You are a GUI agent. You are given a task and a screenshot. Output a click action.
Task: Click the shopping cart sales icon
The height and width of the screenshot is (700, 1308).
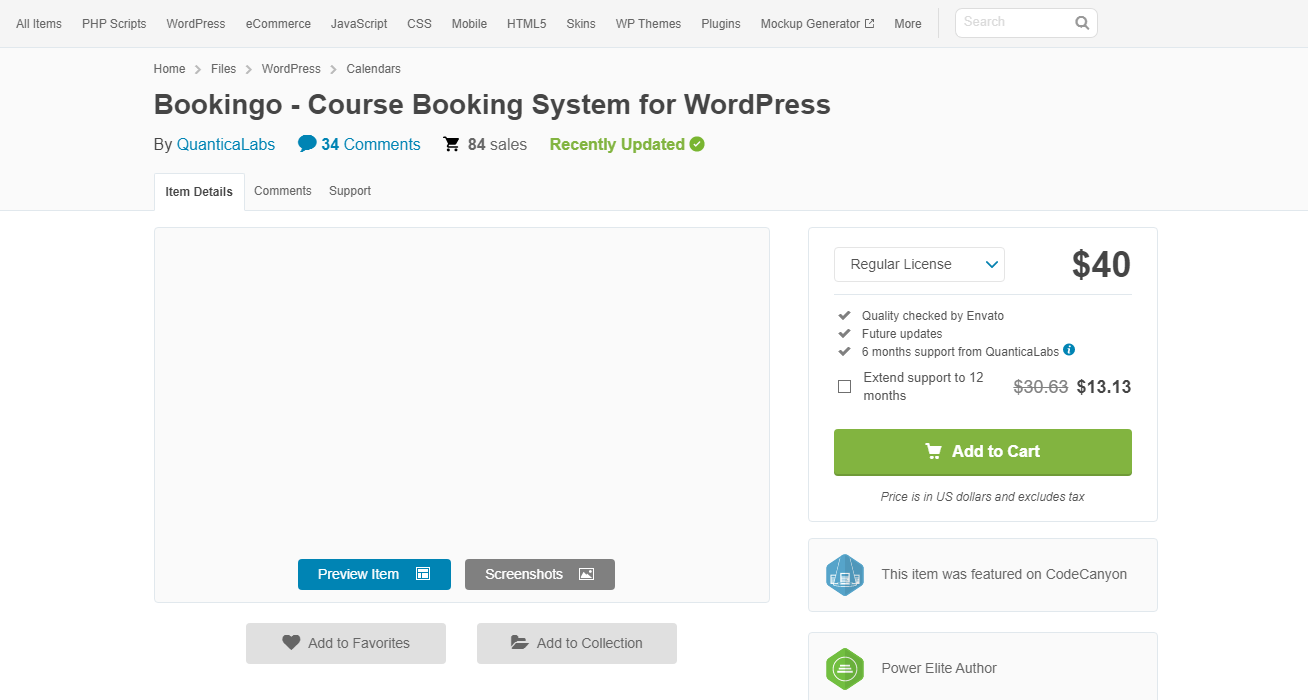(x=452, y=144)
